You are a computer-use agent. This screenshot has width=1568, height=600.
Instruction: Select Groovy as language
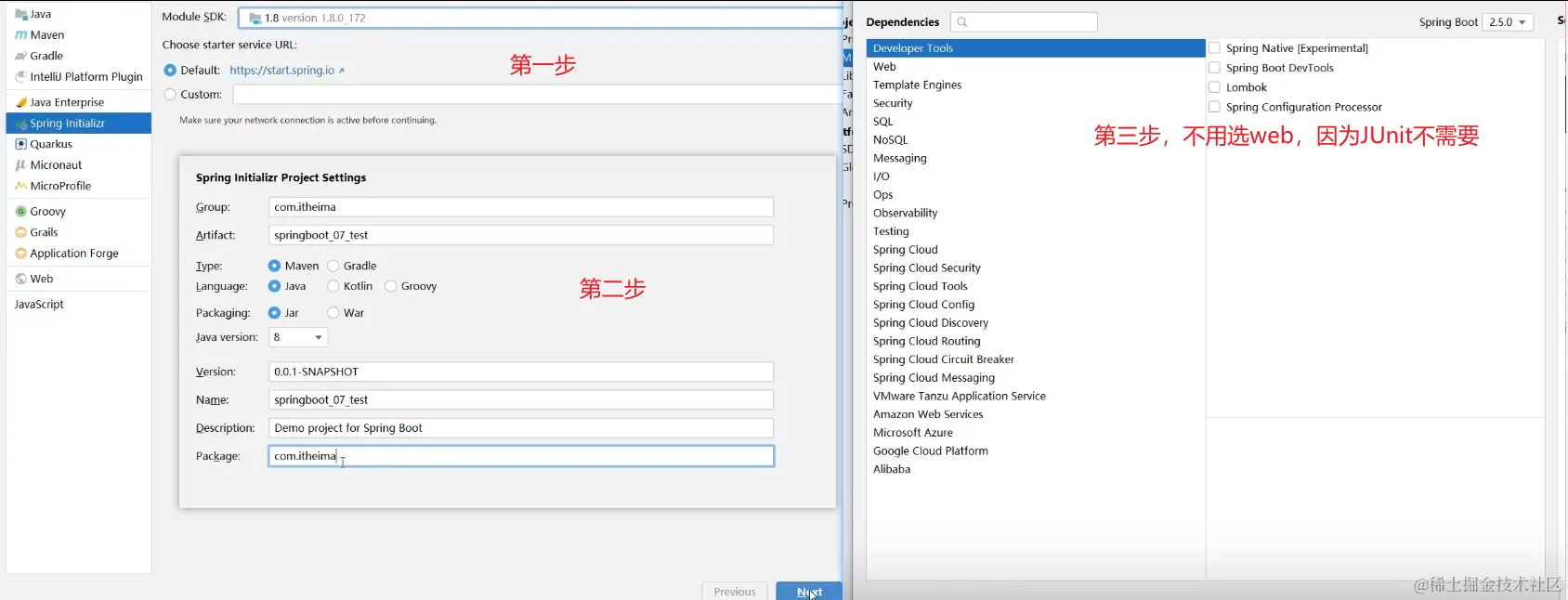(391, 286)
